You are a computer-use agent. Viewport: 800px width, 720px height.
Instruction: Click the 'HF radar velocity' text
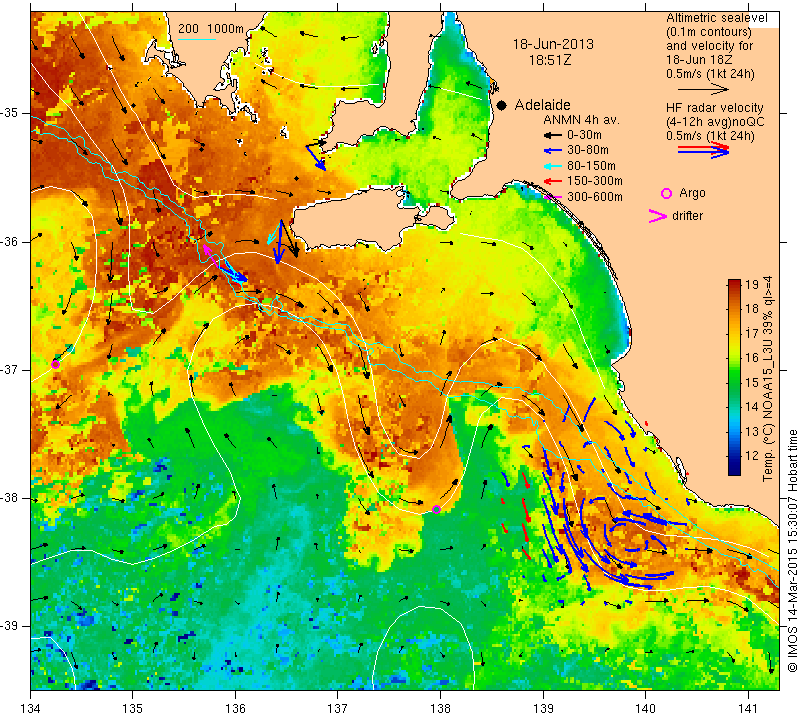[715, 108]
